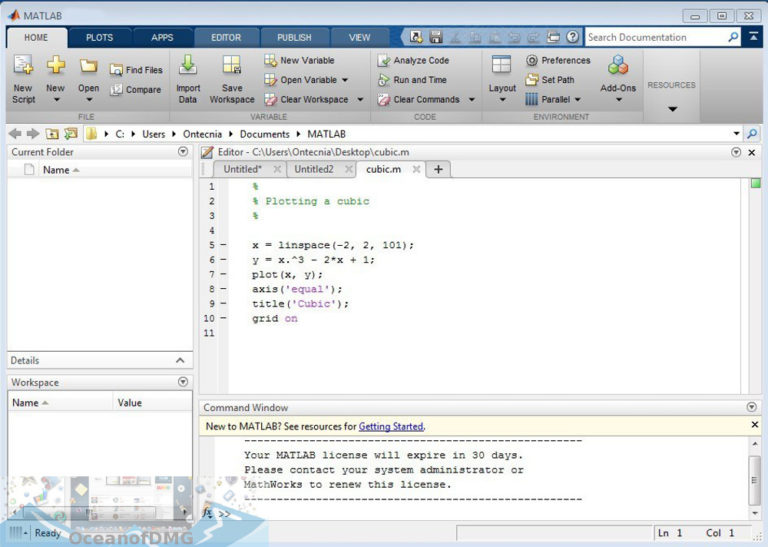
Task: Click Run and Time
Action: coord(412,80)
